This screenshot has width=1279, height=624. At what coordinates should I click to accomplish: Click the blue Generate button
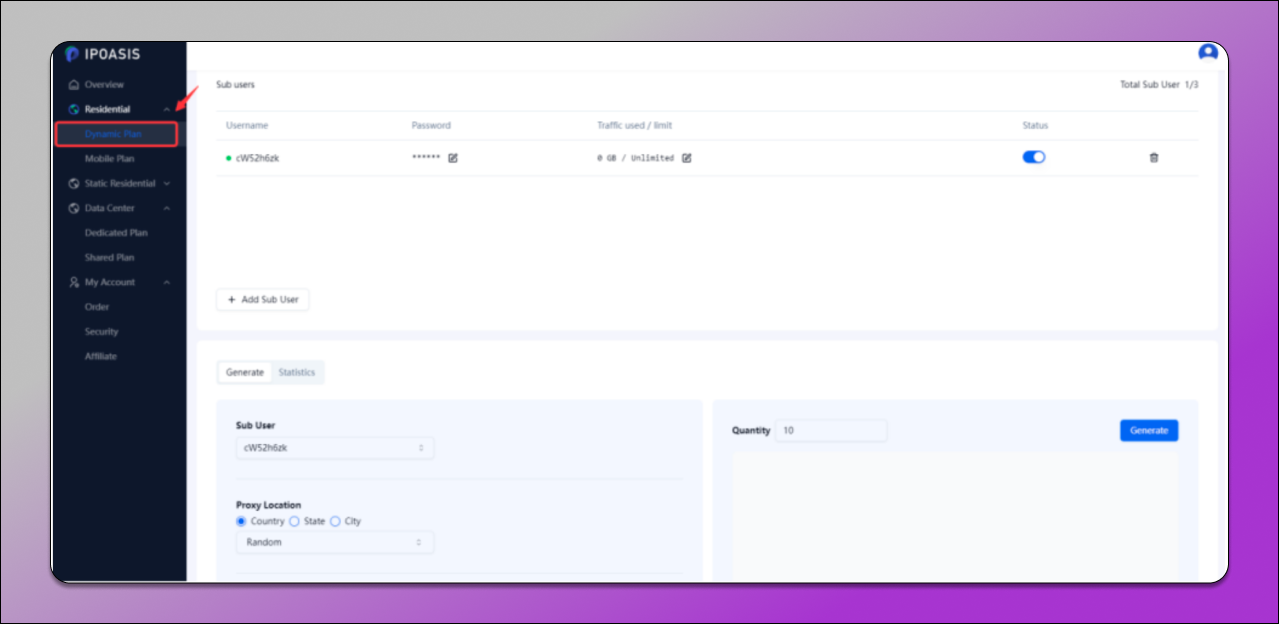tap(1149, 430)
